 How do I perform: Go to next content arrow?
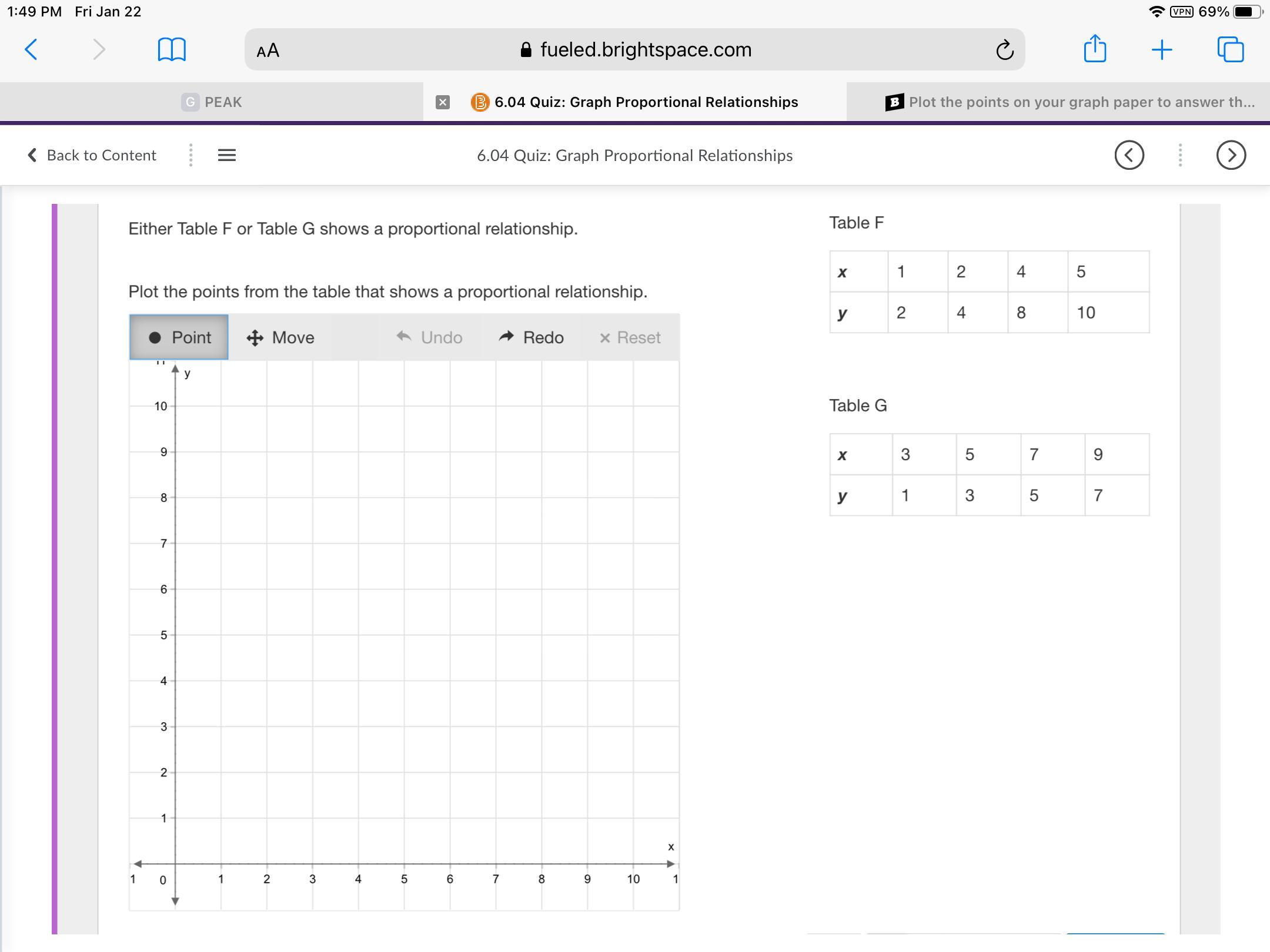click(1231, 155)
